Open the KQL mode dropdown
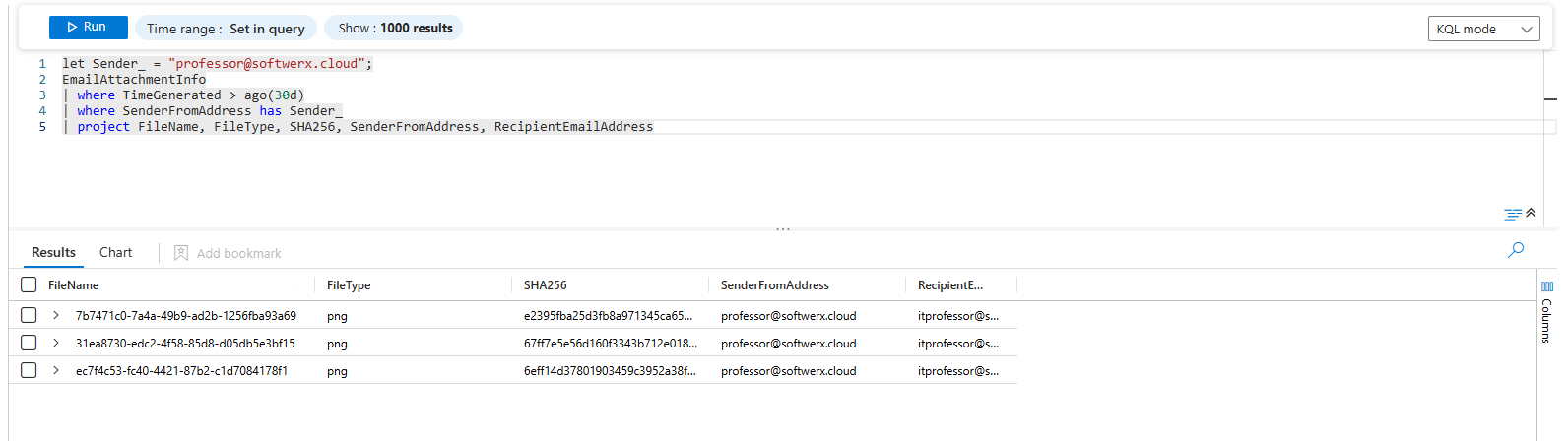This screenshot has width=1568, height=441. click(x=1483, y=30)
